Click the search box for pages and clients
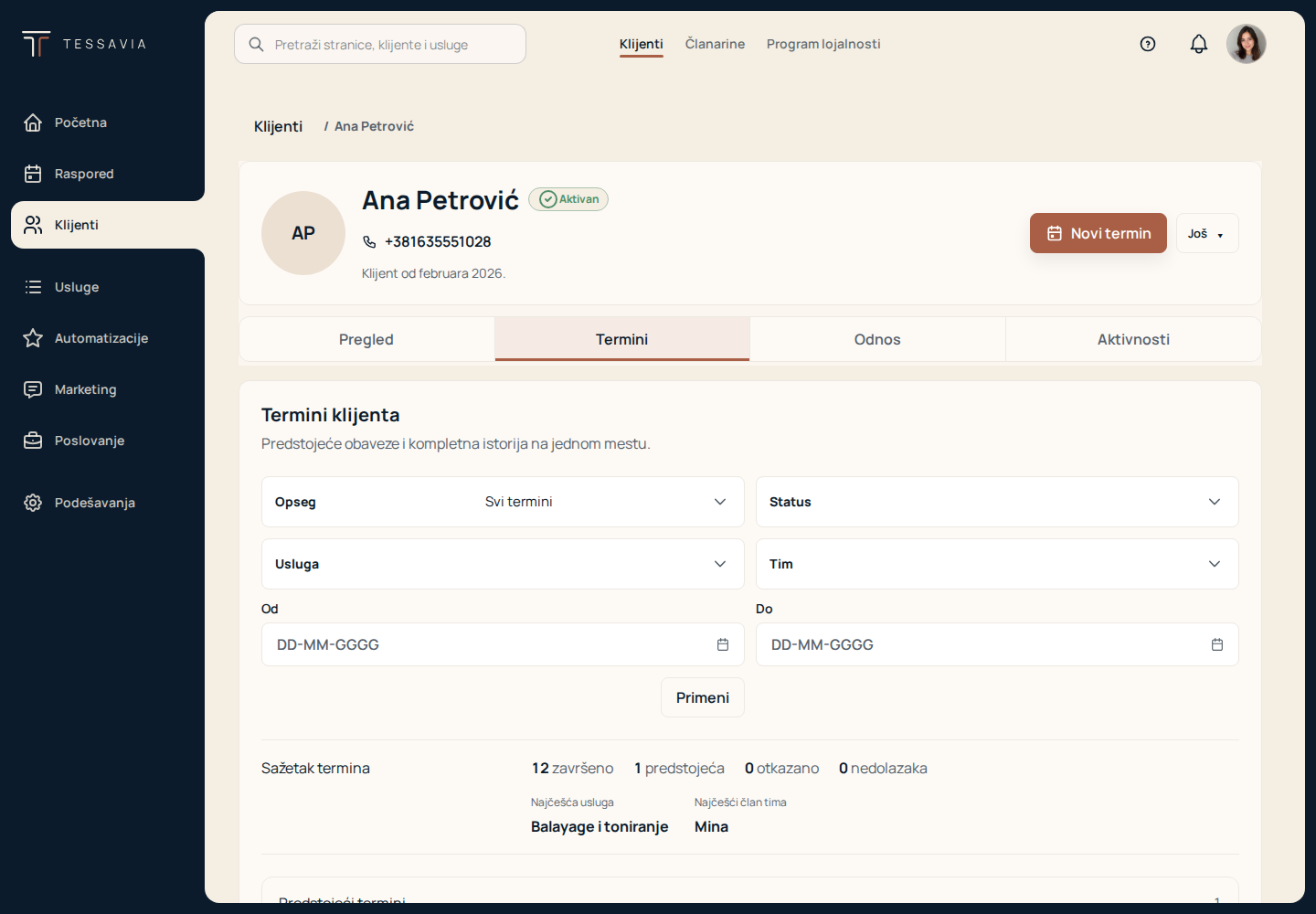The height and width of the screenshot is (914, 1316). pyautogui.click(x=380, y=44)
